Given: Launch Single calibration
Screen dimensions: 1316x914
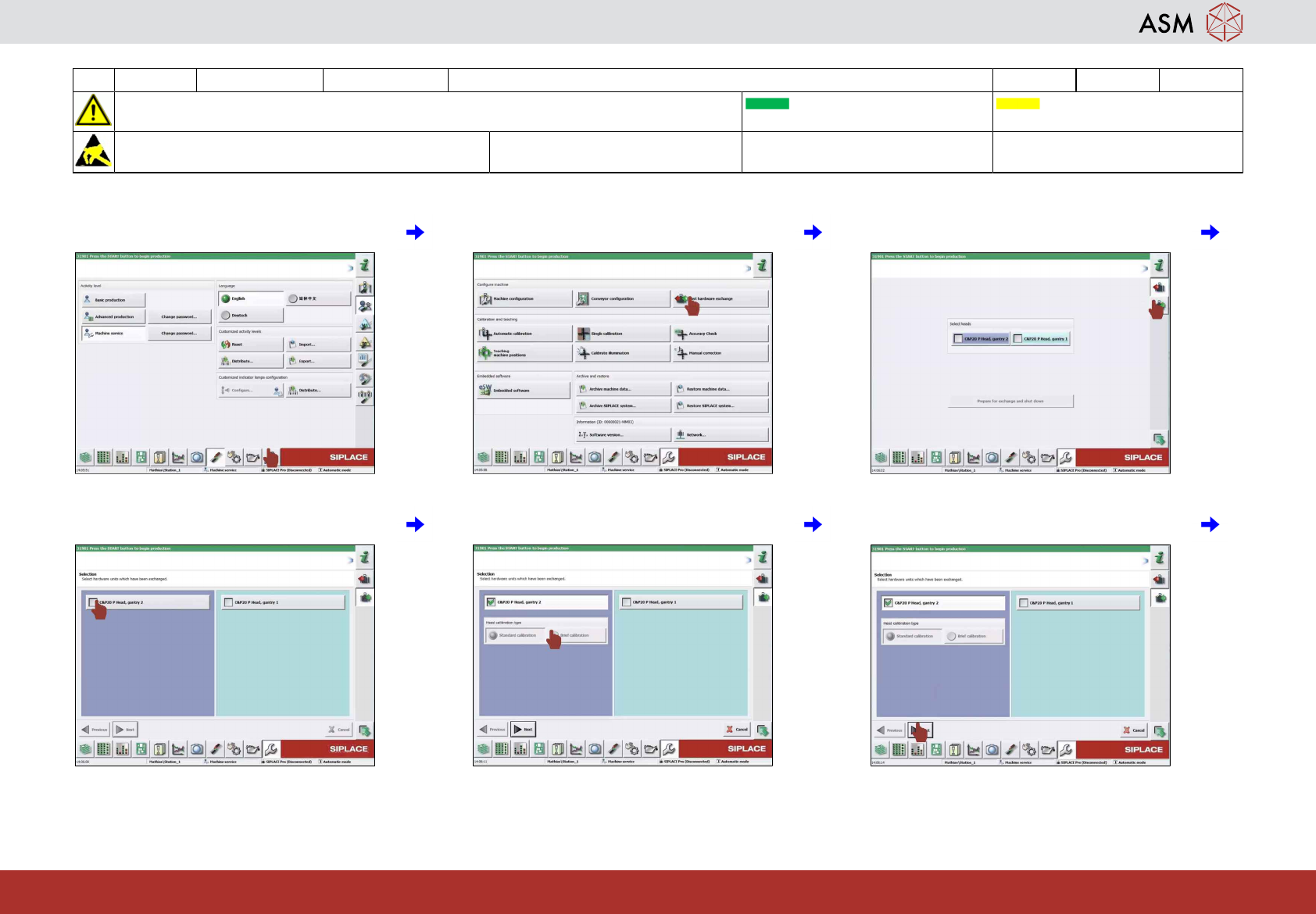Looking at the screenshot, I should tap(622, 334).
